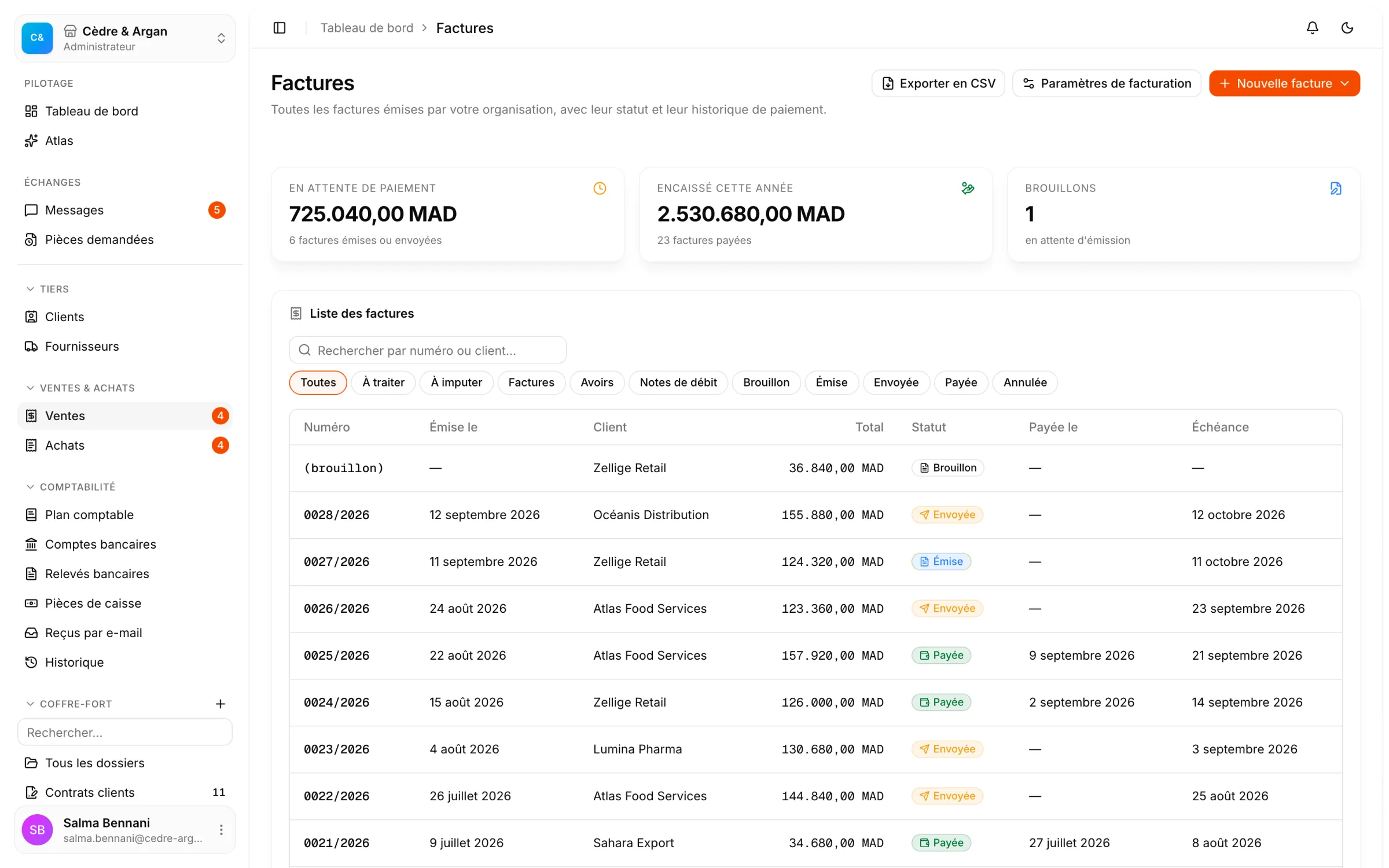Click the Achats badge showing 4
The image size is (1389, 868).
click(220, 446)
